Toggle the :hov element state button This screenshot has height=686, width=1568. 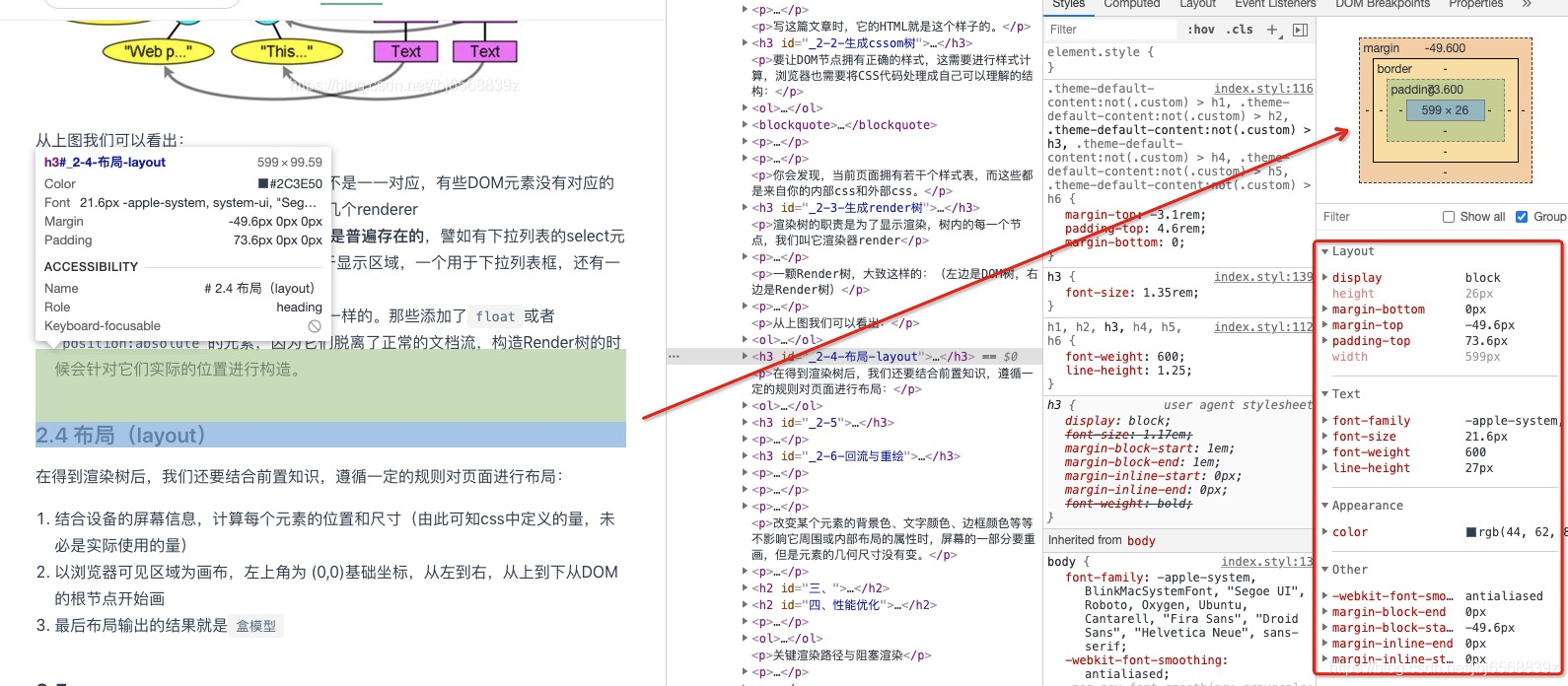point(1201,30)
